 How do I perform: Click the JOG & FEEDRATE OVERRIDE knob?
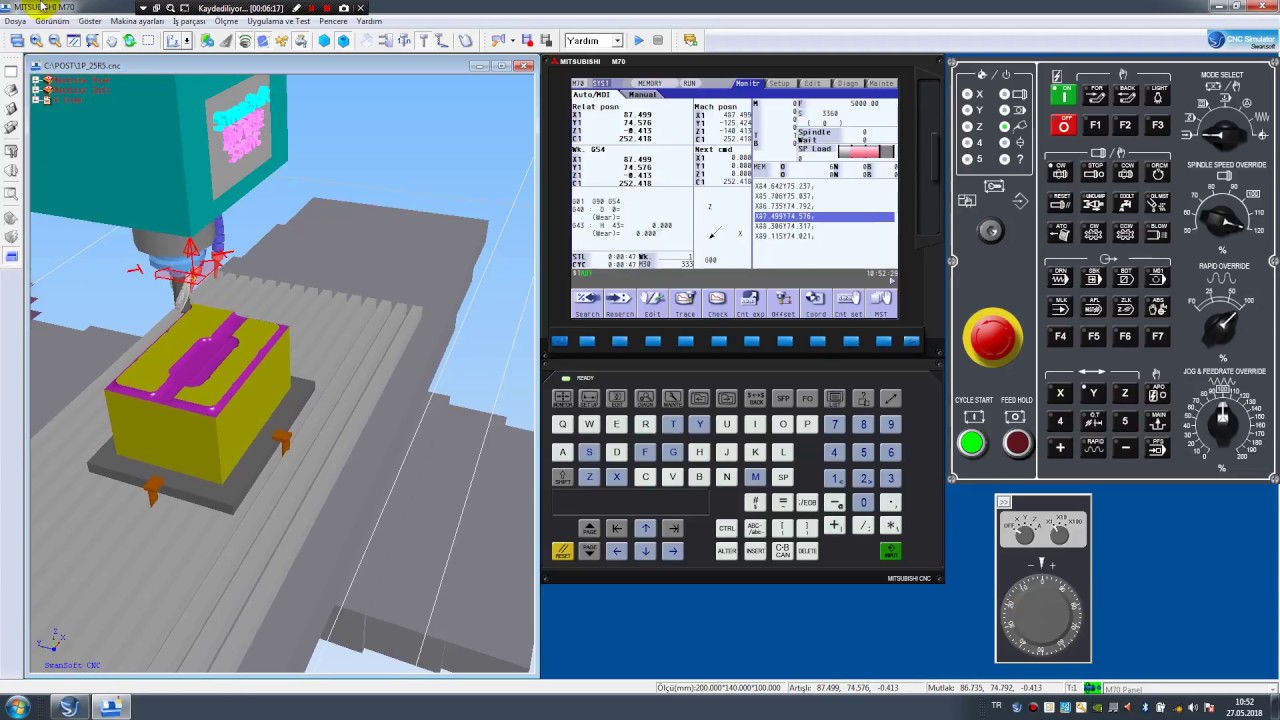[1221, 422]
